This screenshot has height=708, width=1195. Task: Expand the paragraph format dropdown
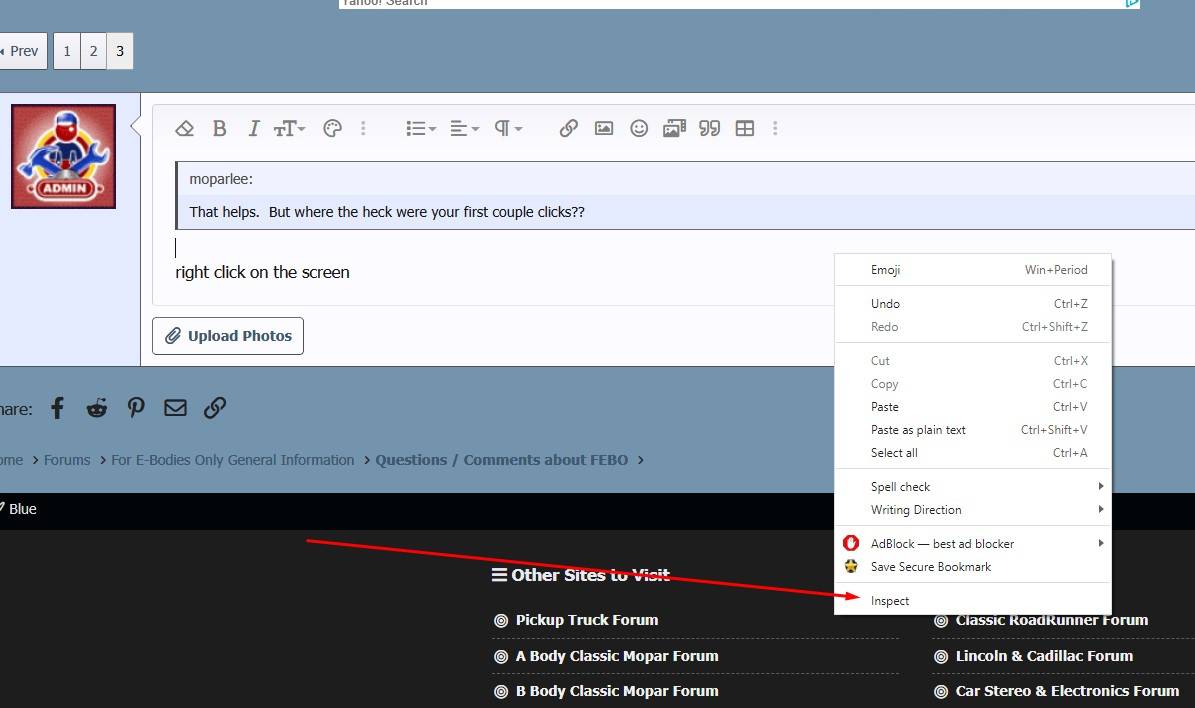tap(508, 128)
